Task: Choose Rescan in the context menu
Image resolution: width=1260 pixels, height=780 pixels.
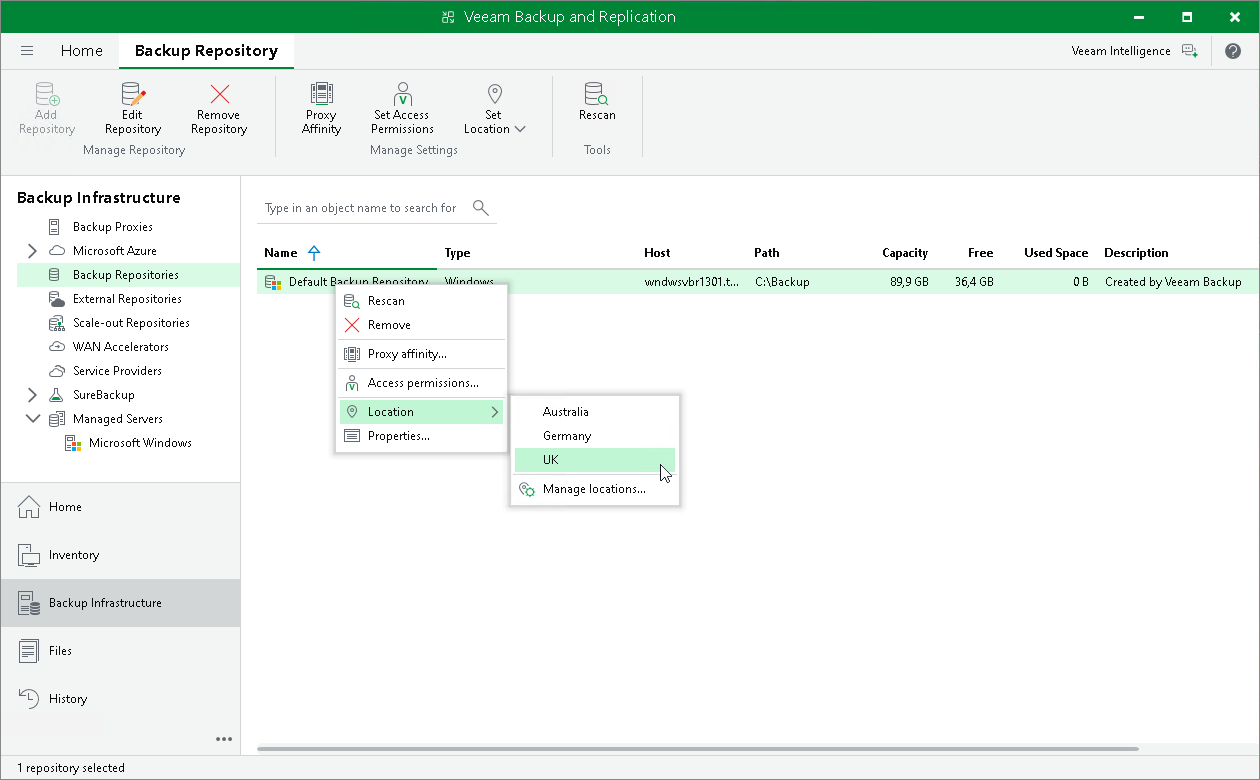Action: [421, 301]
